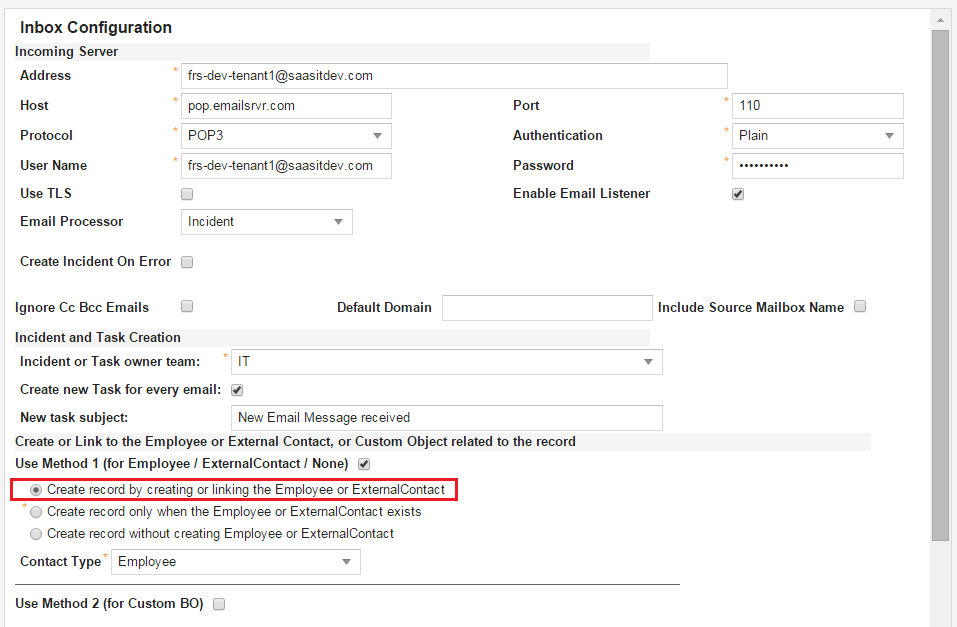Enable Use Method 2 for Custom BO
Screen dimensions: 957x627
pos(219,604)
